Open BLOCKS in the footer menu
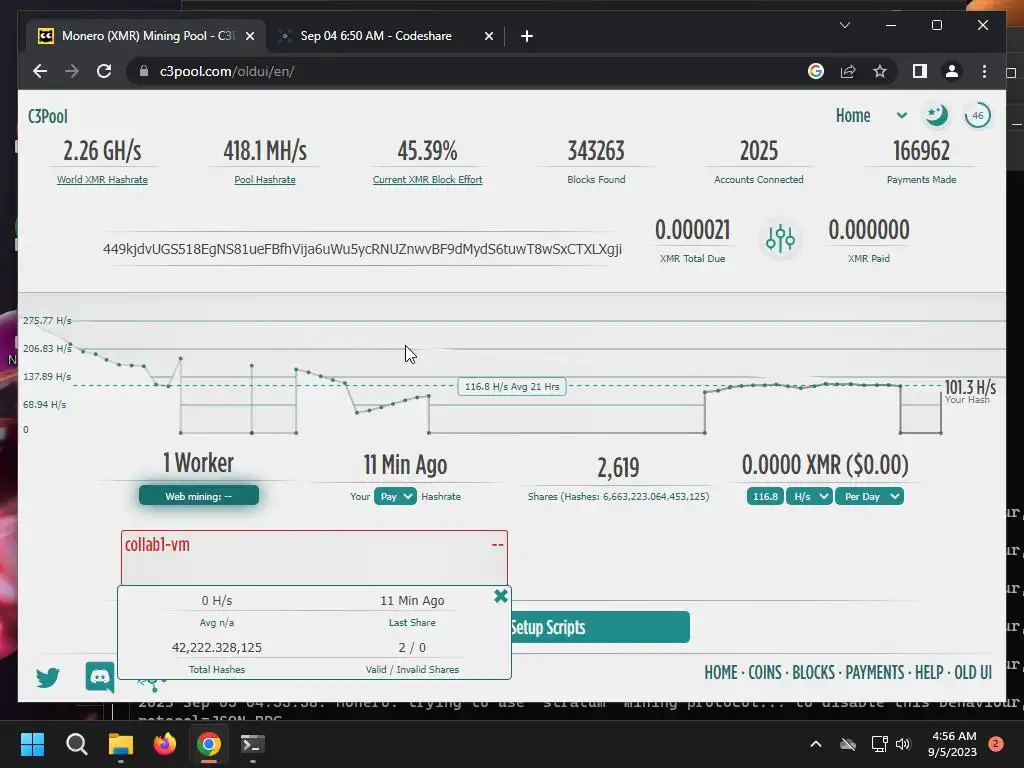 813,673
